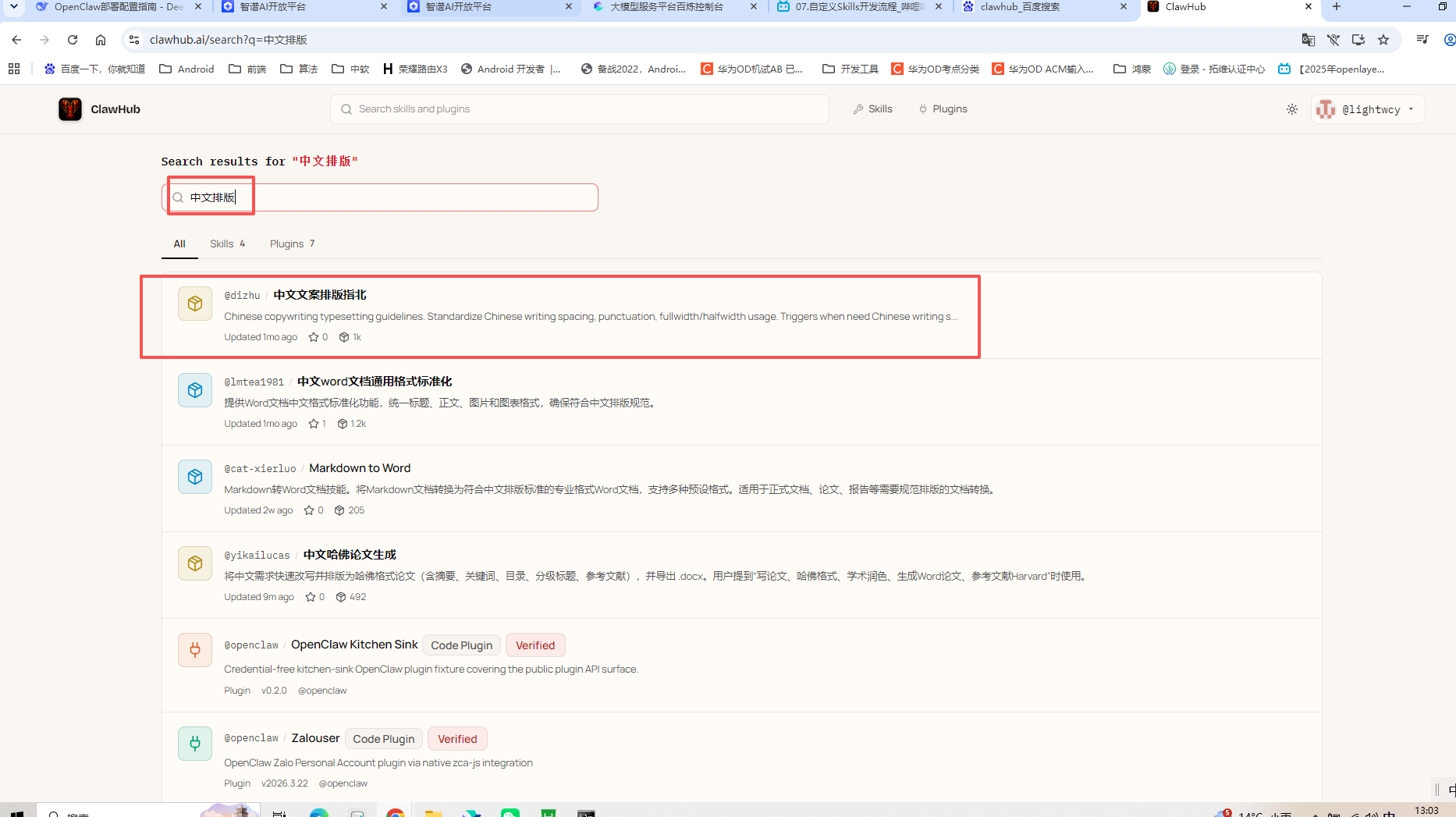The width and height of the screenshot is (1456, 817).
Task: Reload the current page
Action: 73,40
